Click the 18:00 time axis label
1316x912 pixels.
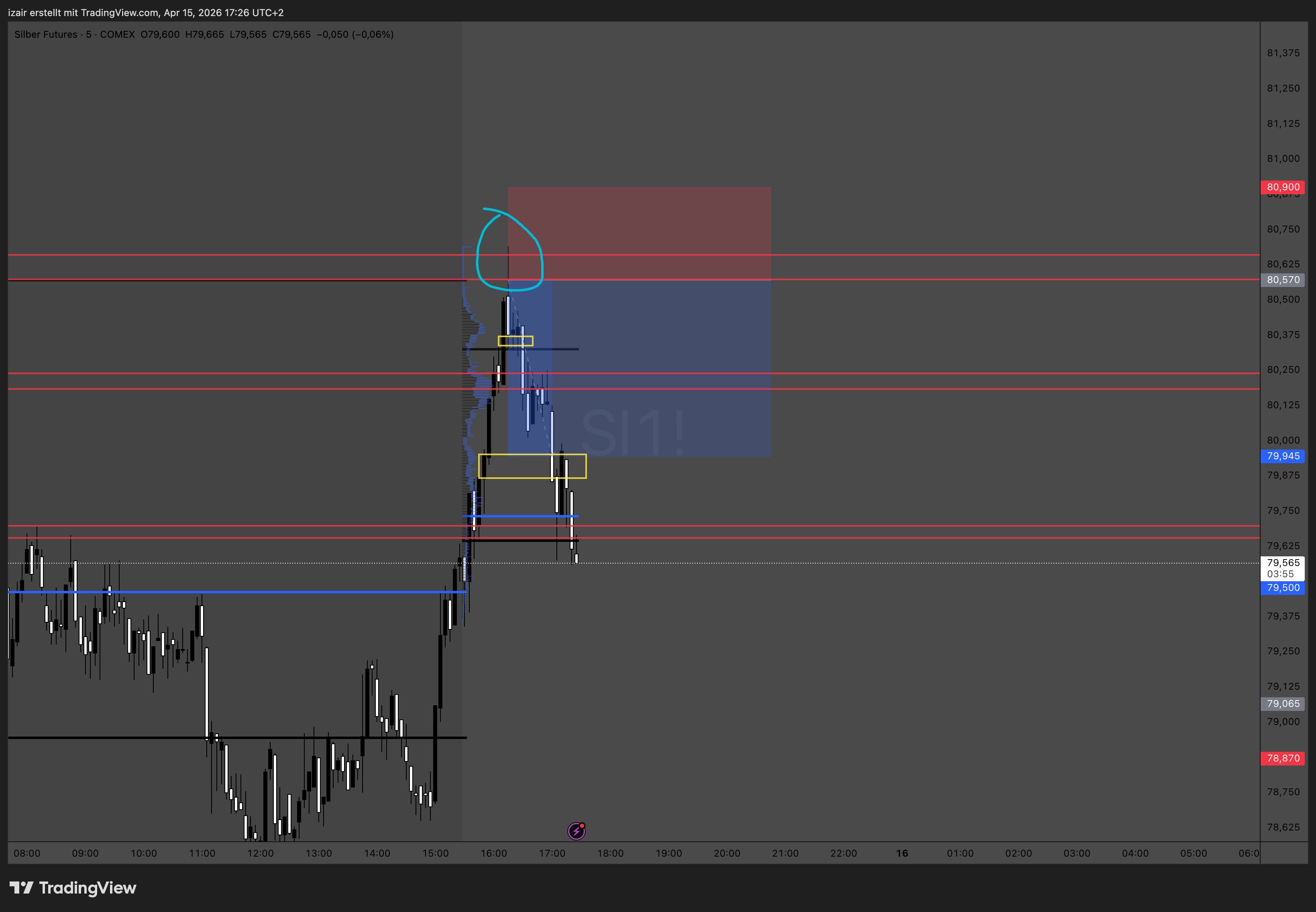(610, 853)
